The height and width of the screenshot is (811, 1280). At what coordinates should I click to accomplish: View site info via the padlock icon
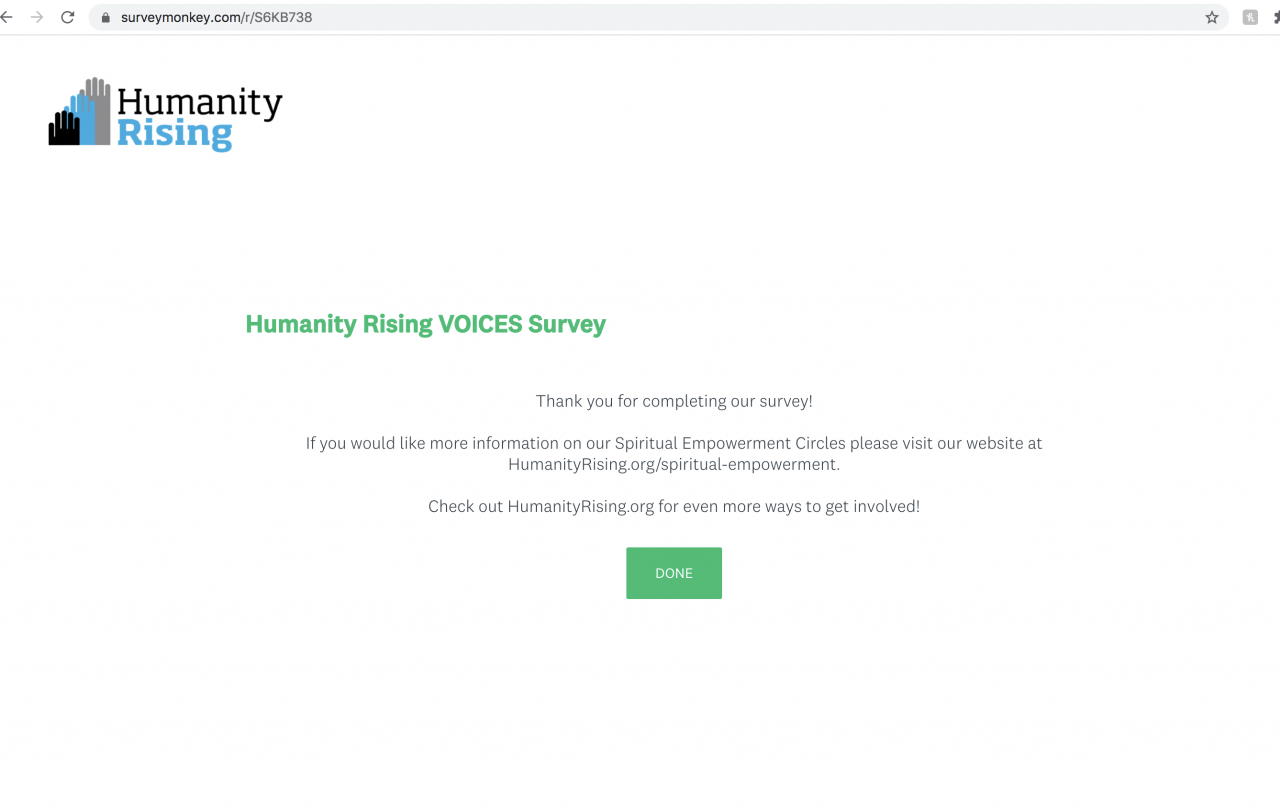pyautogui.click(x=104, y=17)
